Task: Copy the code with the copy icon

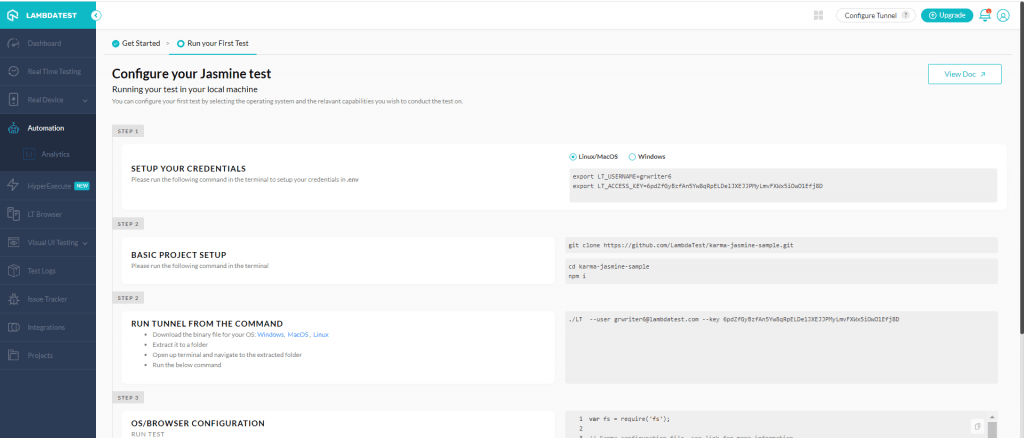Action: (x=976, y=425)
